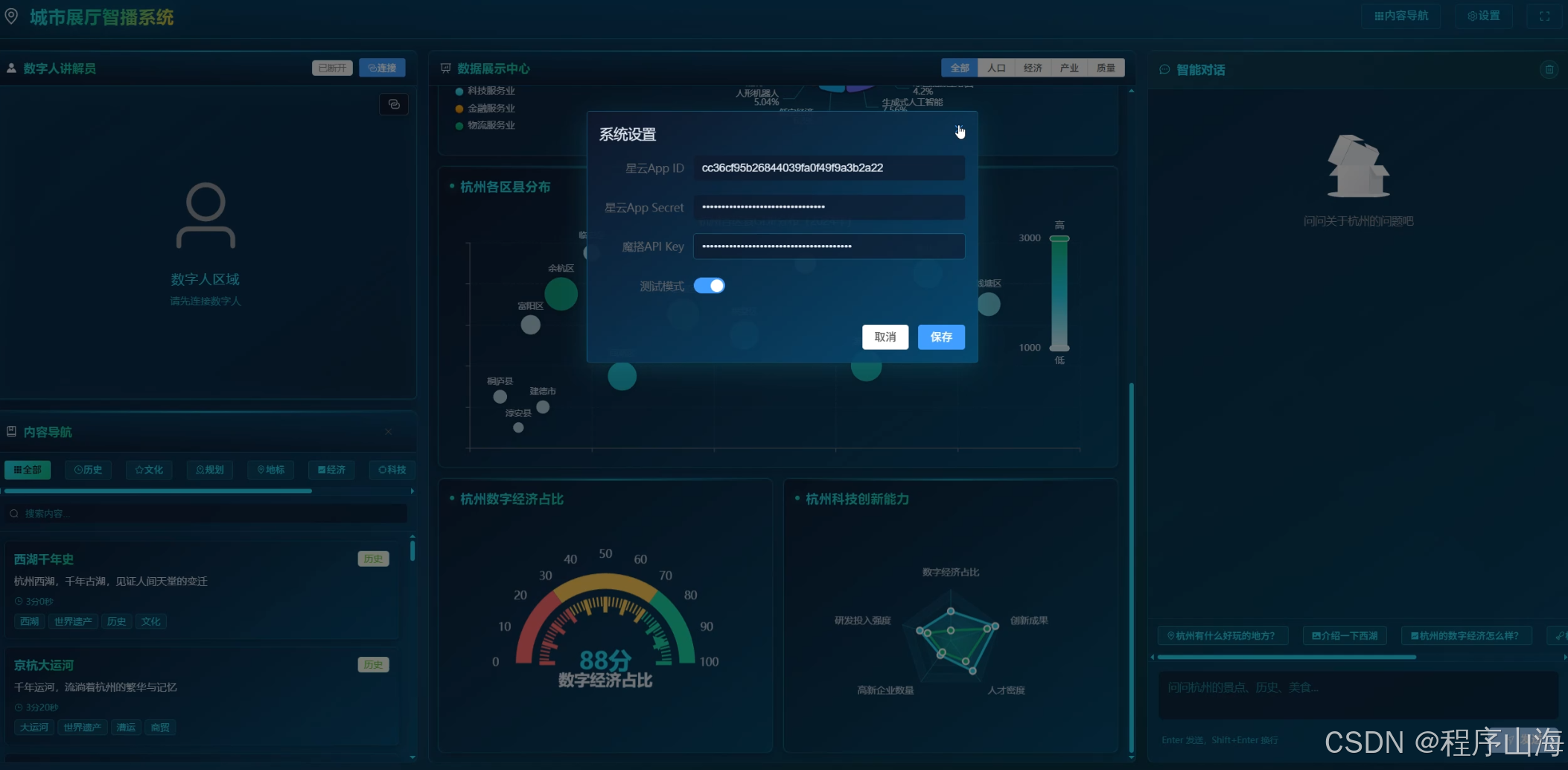Filter content by 全部 category
Screen dimensions: 1568x770
pos(28,470)
